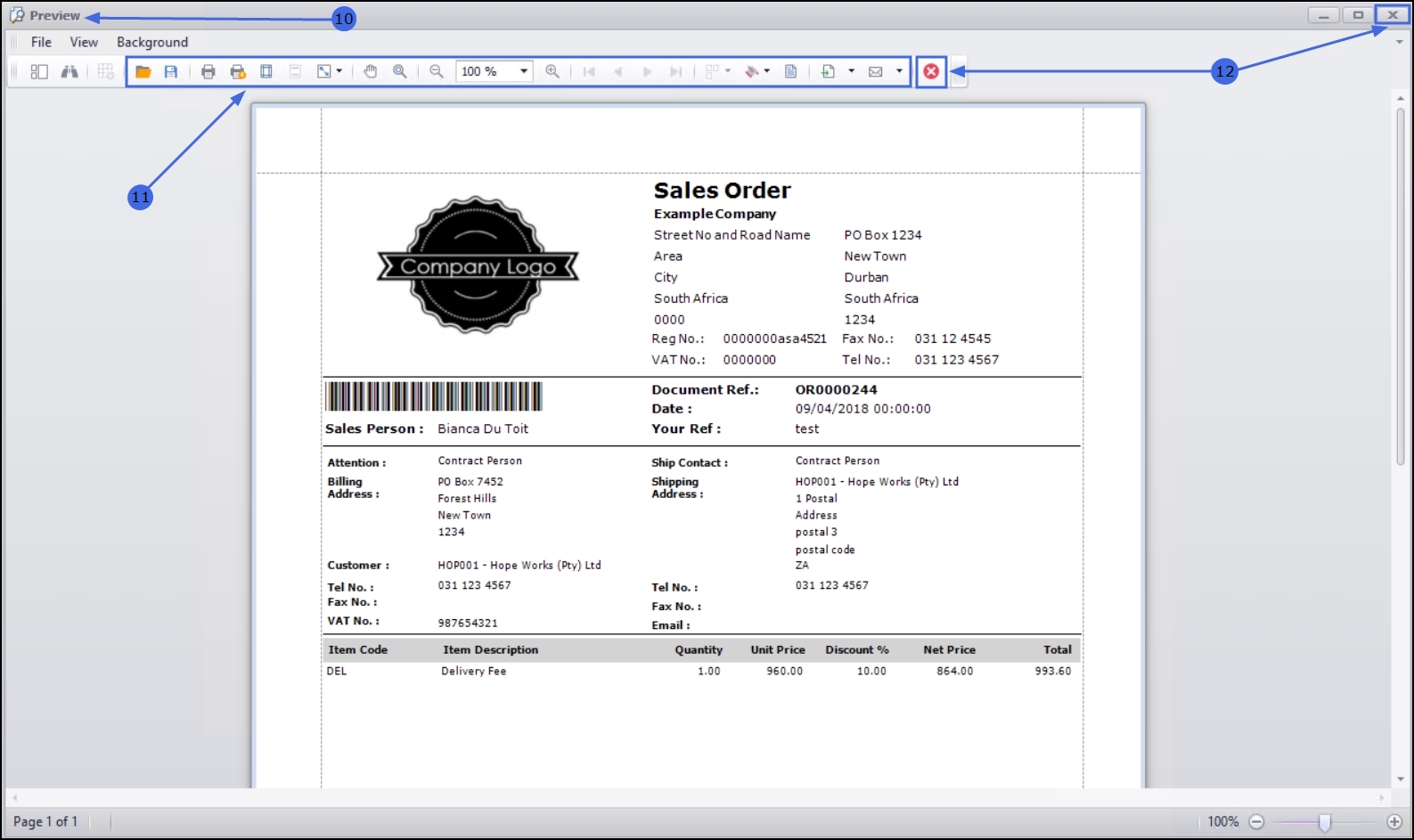Open Page Setup from the toolbar
The height and width of the screenshot is (840, 1414).
coord(266,71)
